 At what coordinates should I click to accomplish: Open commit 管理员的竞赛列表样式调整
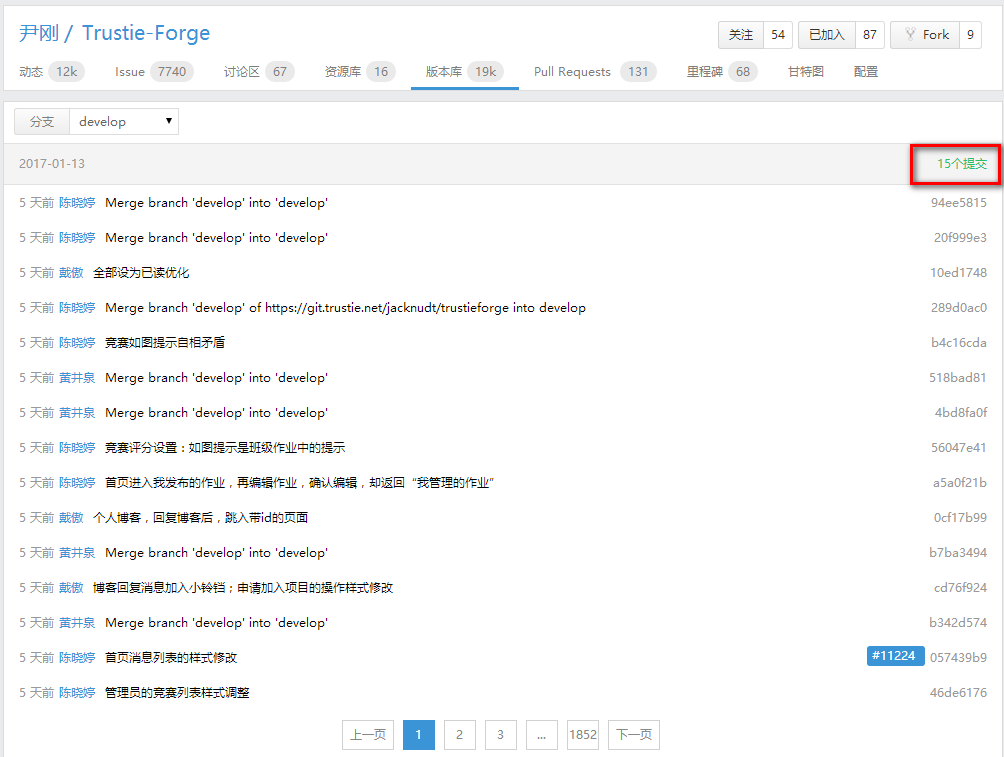[x=177, y=692]
